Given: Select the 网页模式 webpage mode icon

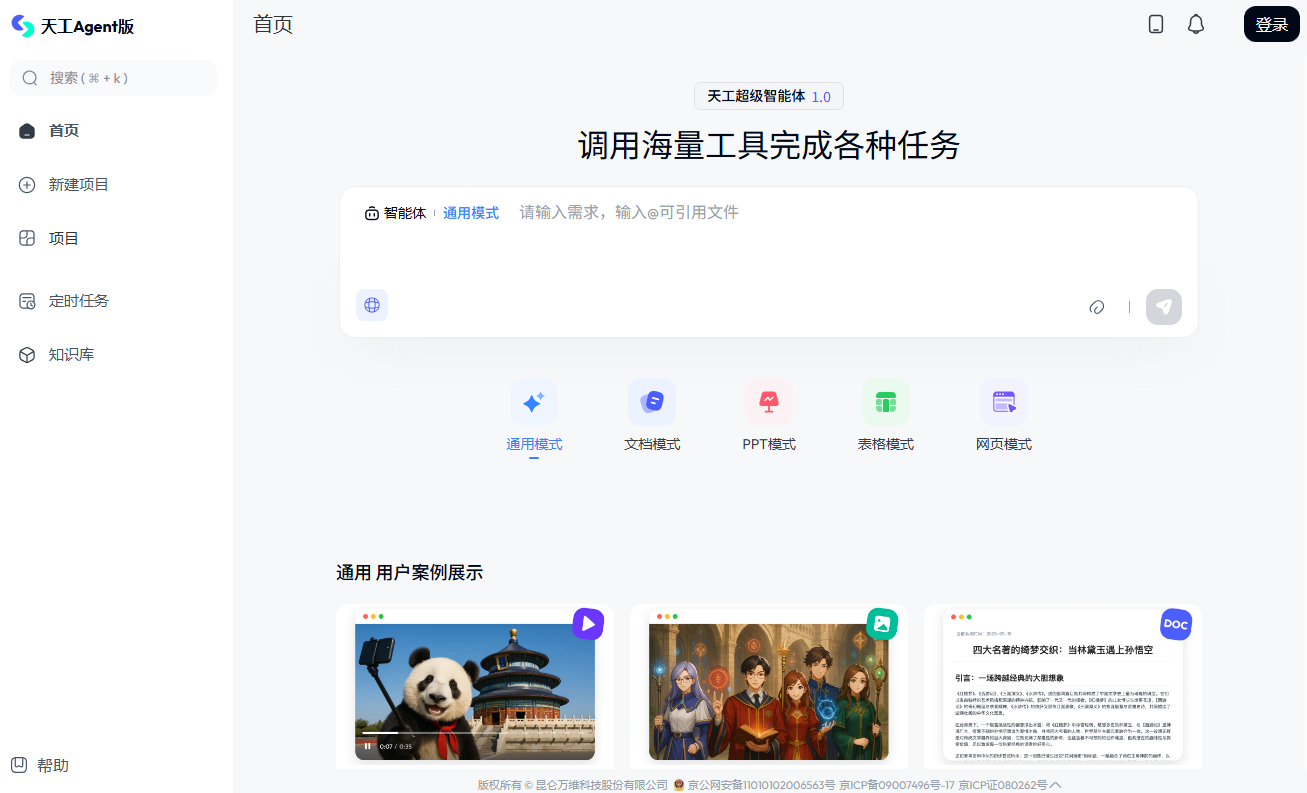Looking at the screenshot, I should [x=1004, y=402].
